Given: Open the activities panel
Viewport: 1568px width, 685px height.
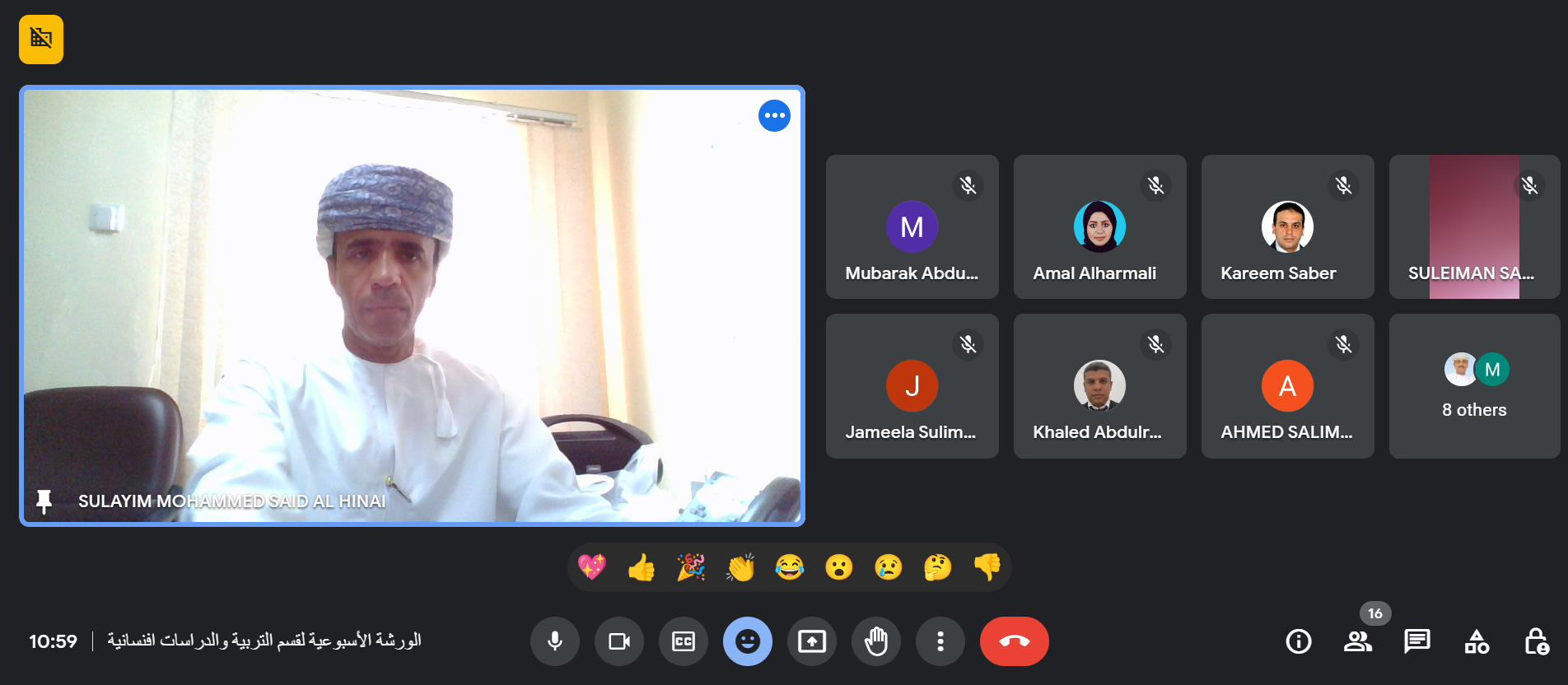Looking at the screenshot, I should pyautogui.click(x=1477, y=641).
